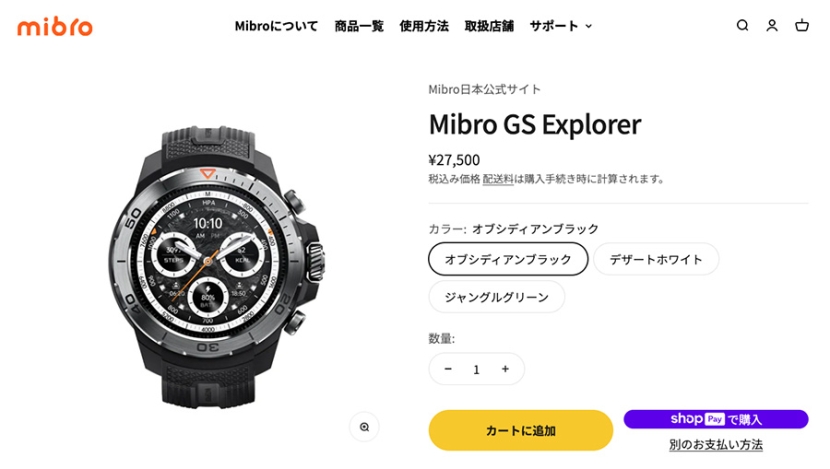Open the Mibroについて menu item
Screen dimensions: 830x469
coord(276,26)
